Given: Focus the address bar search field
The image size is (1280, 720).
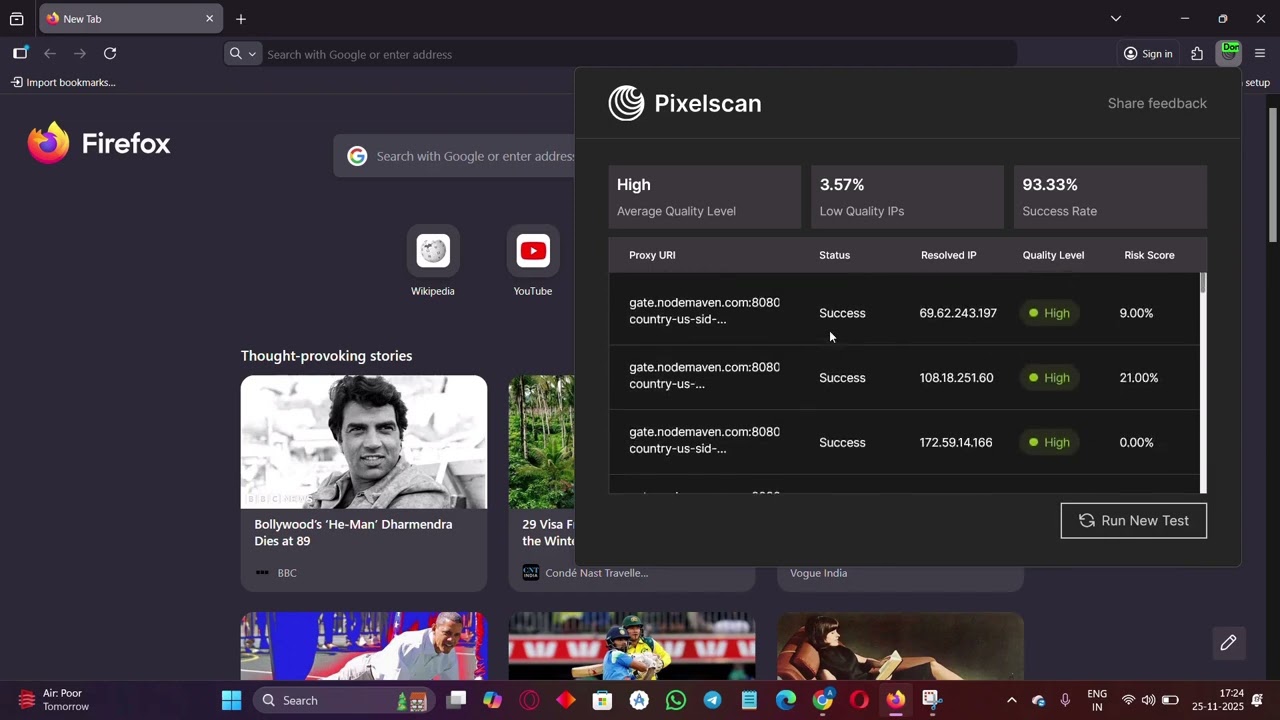Looking at the screenshot, I should [638, 54].
